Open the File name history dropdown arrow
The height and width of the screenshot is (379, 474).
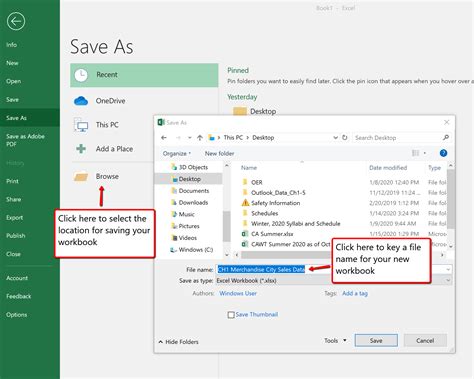pyautogui.click(x=448, y=269)
